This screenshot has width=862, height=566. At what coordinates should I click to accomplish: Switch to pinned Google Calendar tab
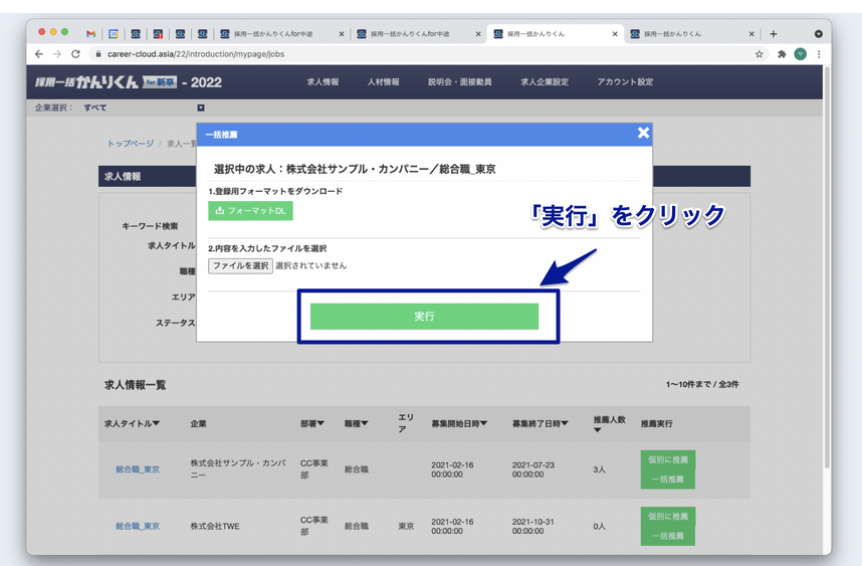coord(113,34)
